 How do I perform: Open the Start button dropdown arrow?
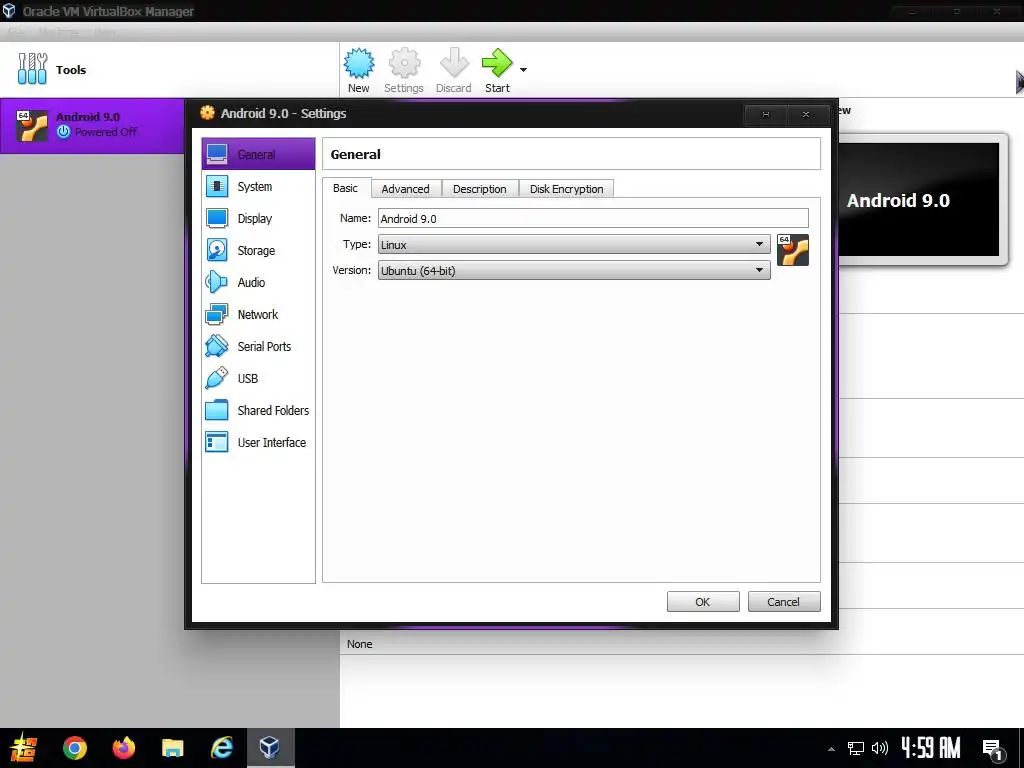[x=523, y=69]
